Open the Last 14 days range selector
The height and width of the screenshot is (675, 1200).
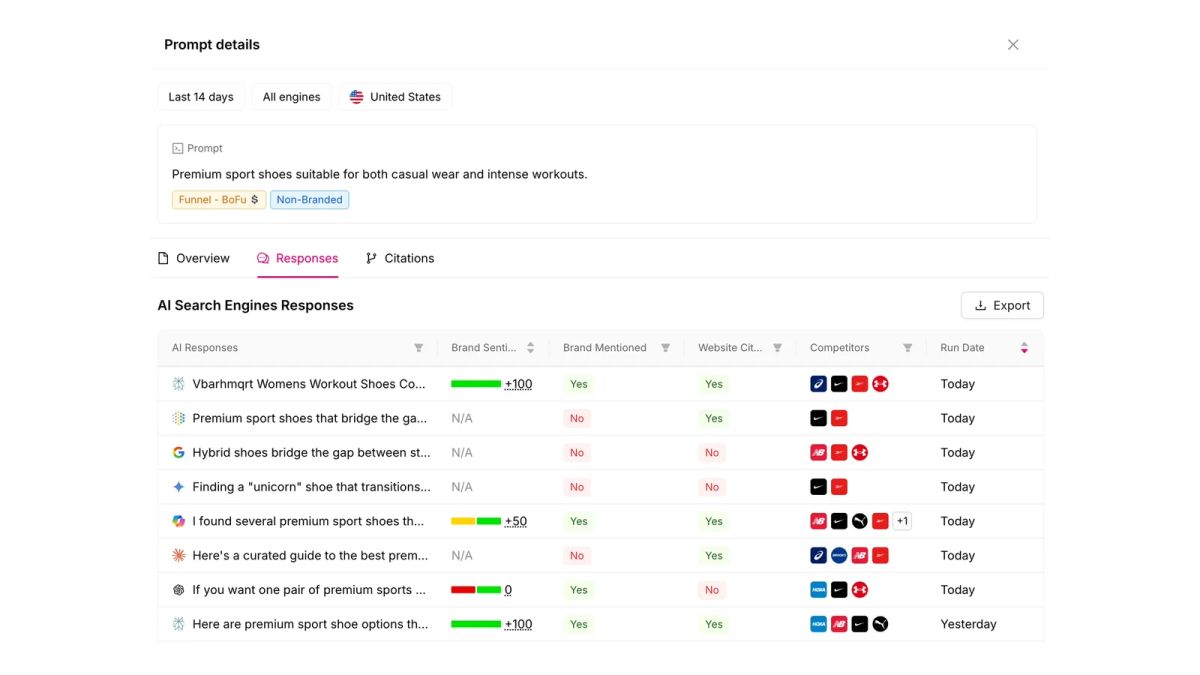[x=201, y=97]
